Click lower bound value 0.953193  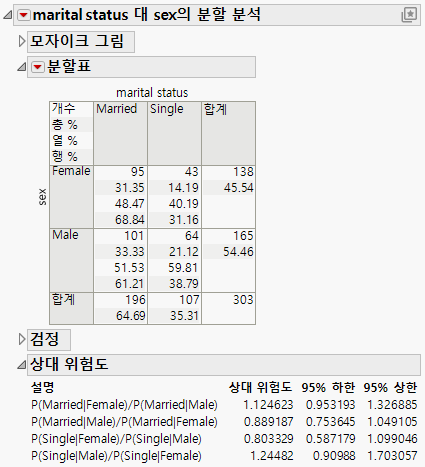point(330,405)
